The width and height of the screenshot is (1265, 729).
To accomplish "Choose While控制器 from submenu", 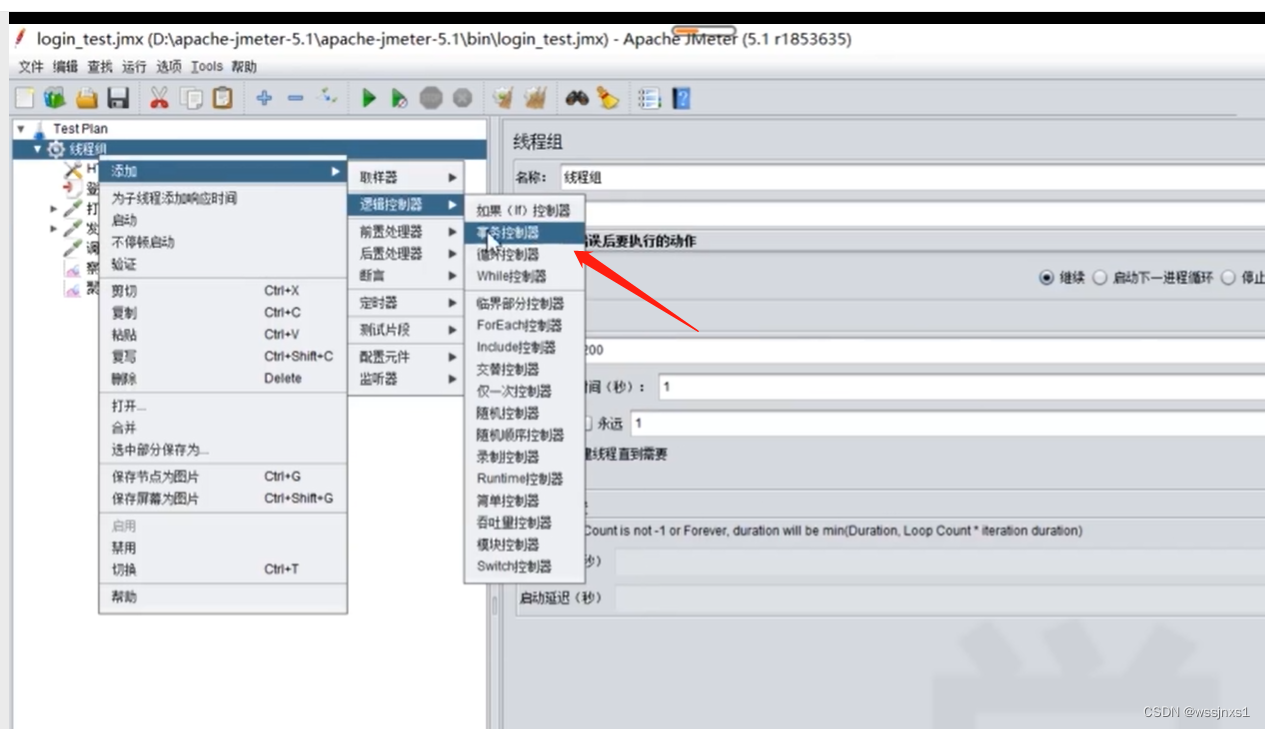I will tap(524, 276).
